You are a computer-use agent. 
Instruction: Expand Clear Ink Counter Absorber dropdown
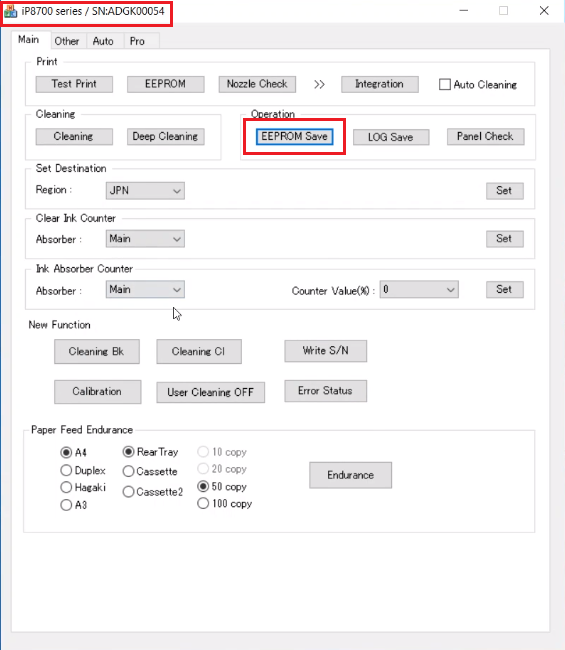145,239
